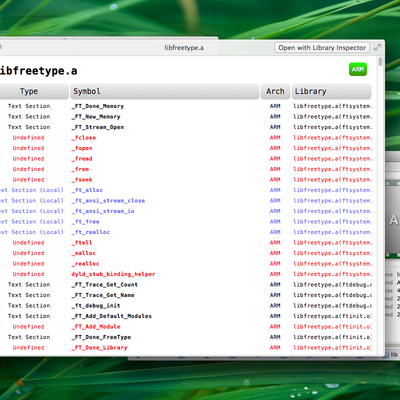Sort by the Arch column header
The width and height of the screenshot is (400, 400).
coord(275,91)
